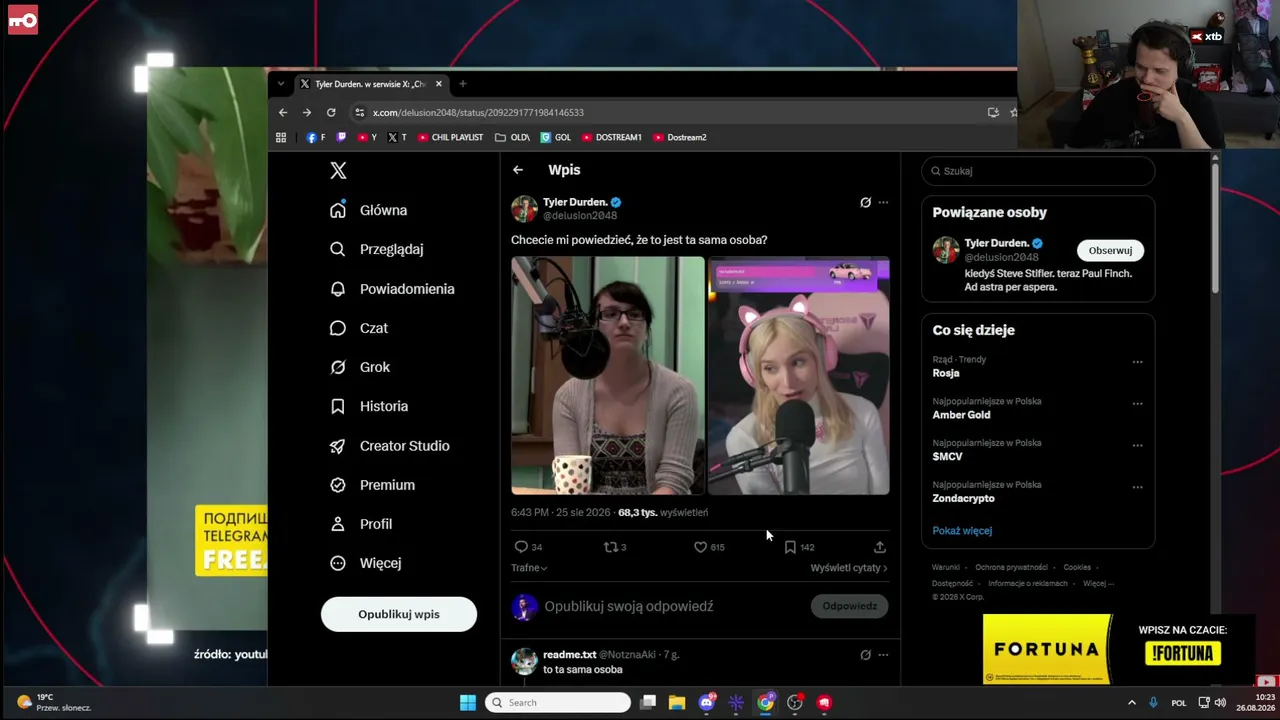Open more options for Amber Gold trend
The height and width of the screenshot is (720, 1280).
point(1137,404)
